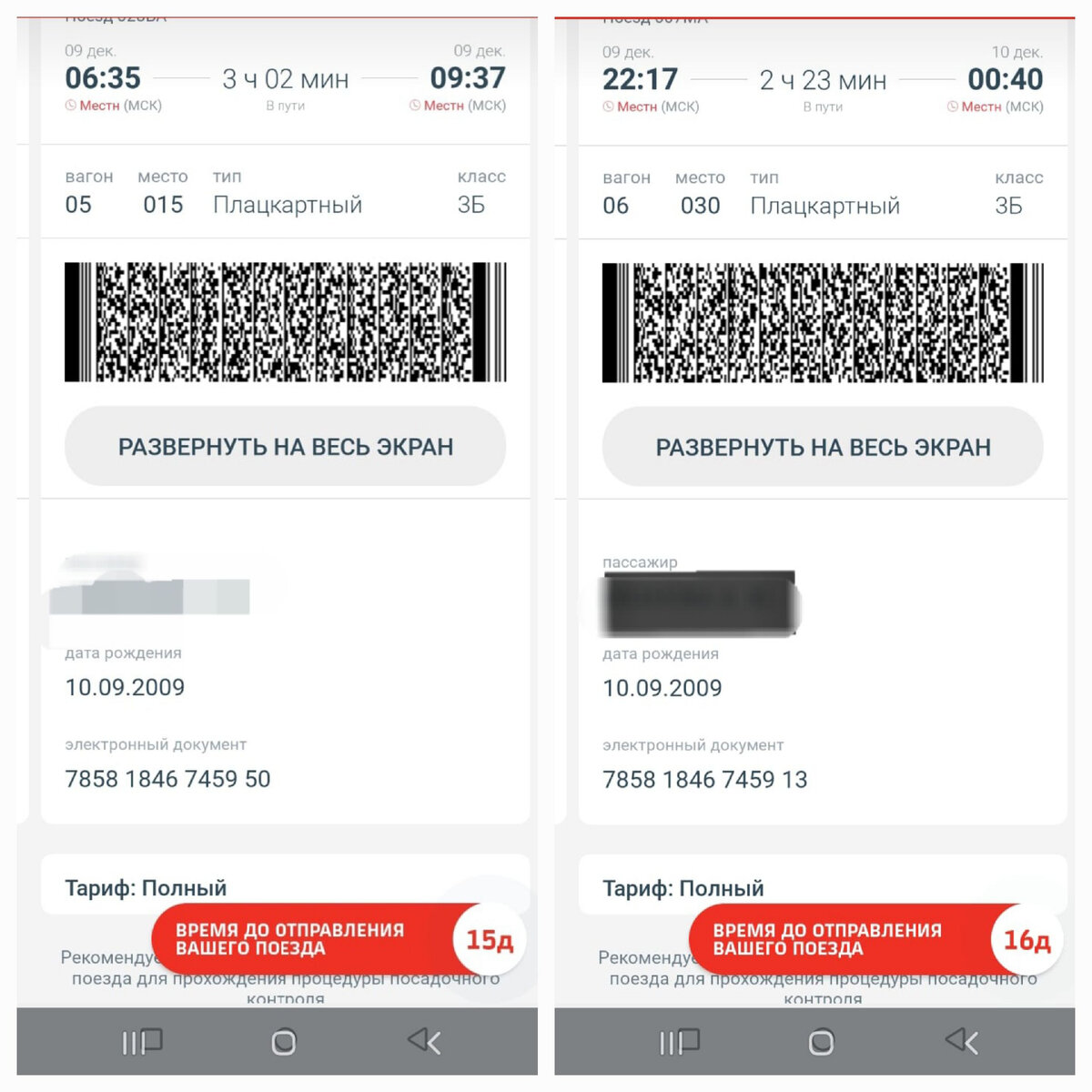
Task: Expand barcode full screen for seat 015 ticket
Action: (x=285, y=446)
